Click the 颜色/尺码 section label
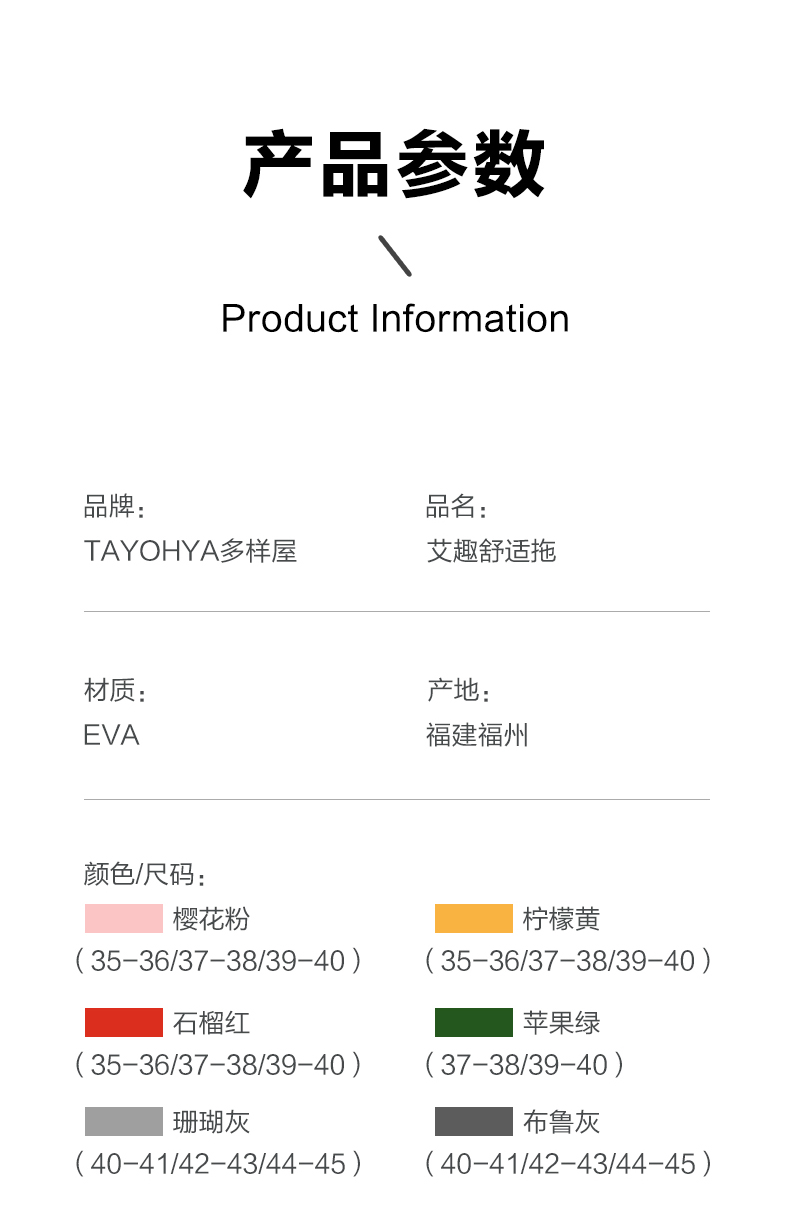790x1213 pixels. [144, 874]
